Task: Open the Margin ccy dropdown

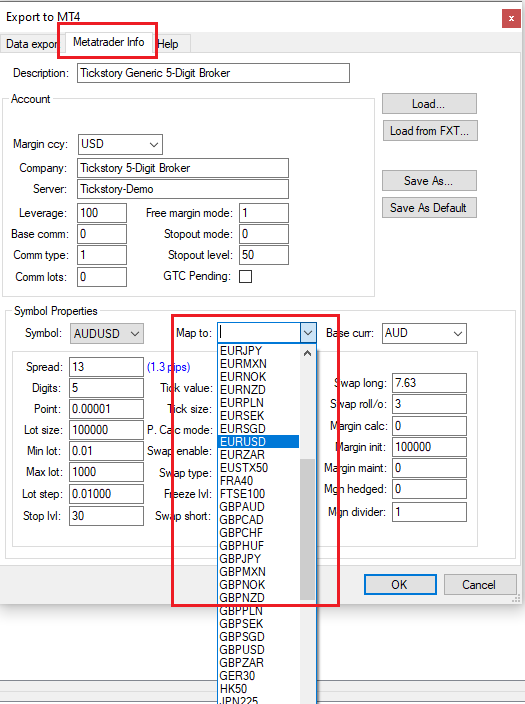Action: 120,145
